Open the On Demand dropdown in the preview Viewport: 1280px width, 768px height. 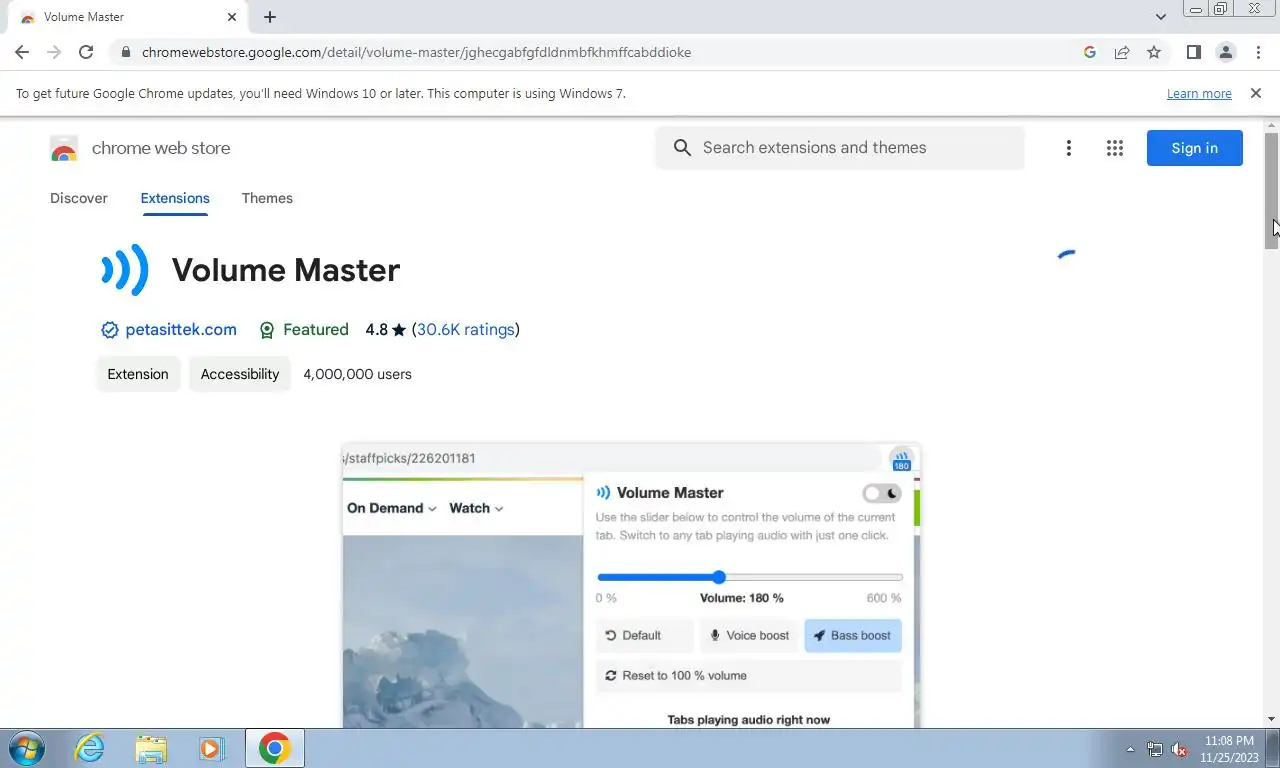392,508
